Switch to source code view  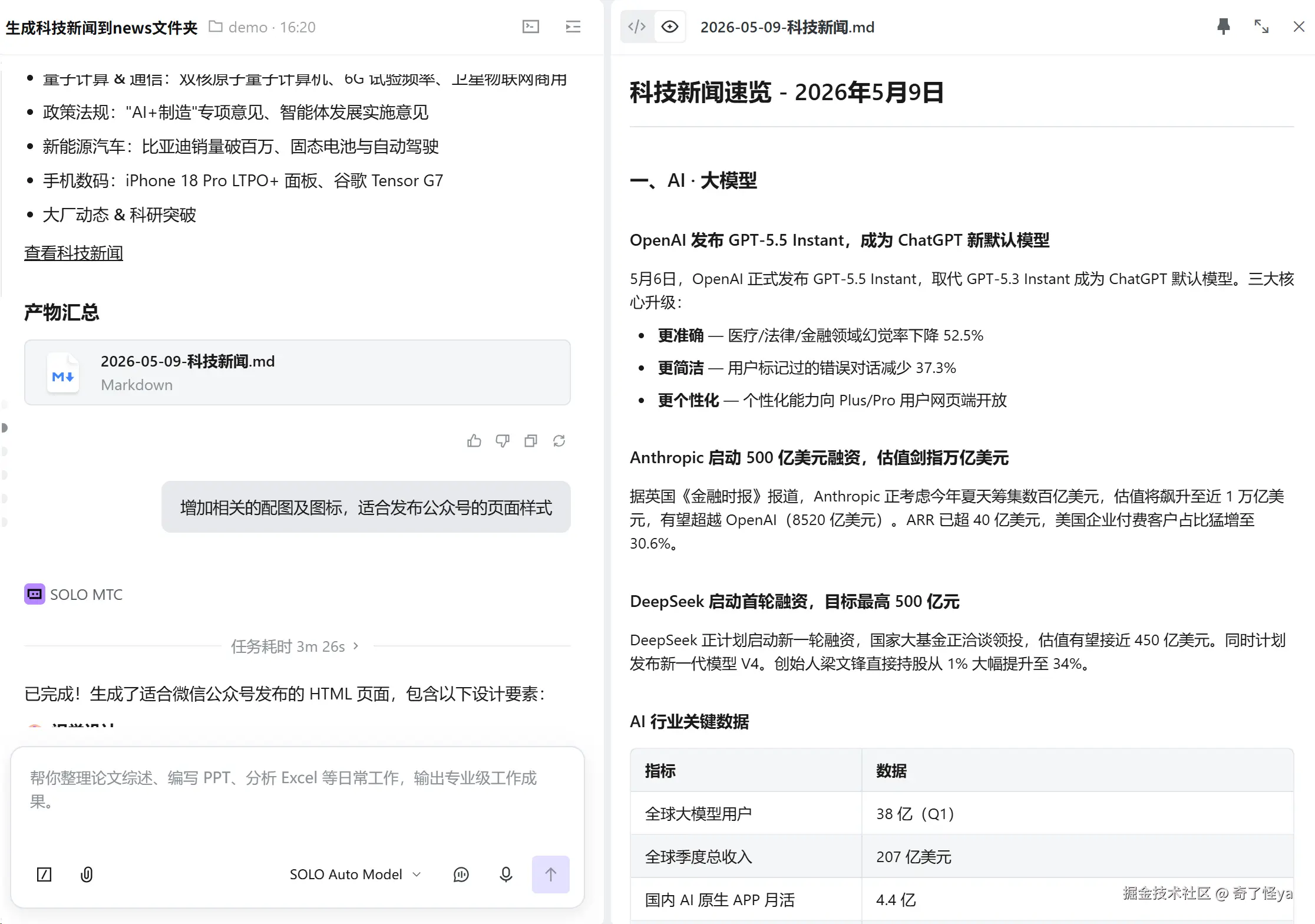point(637,27)
